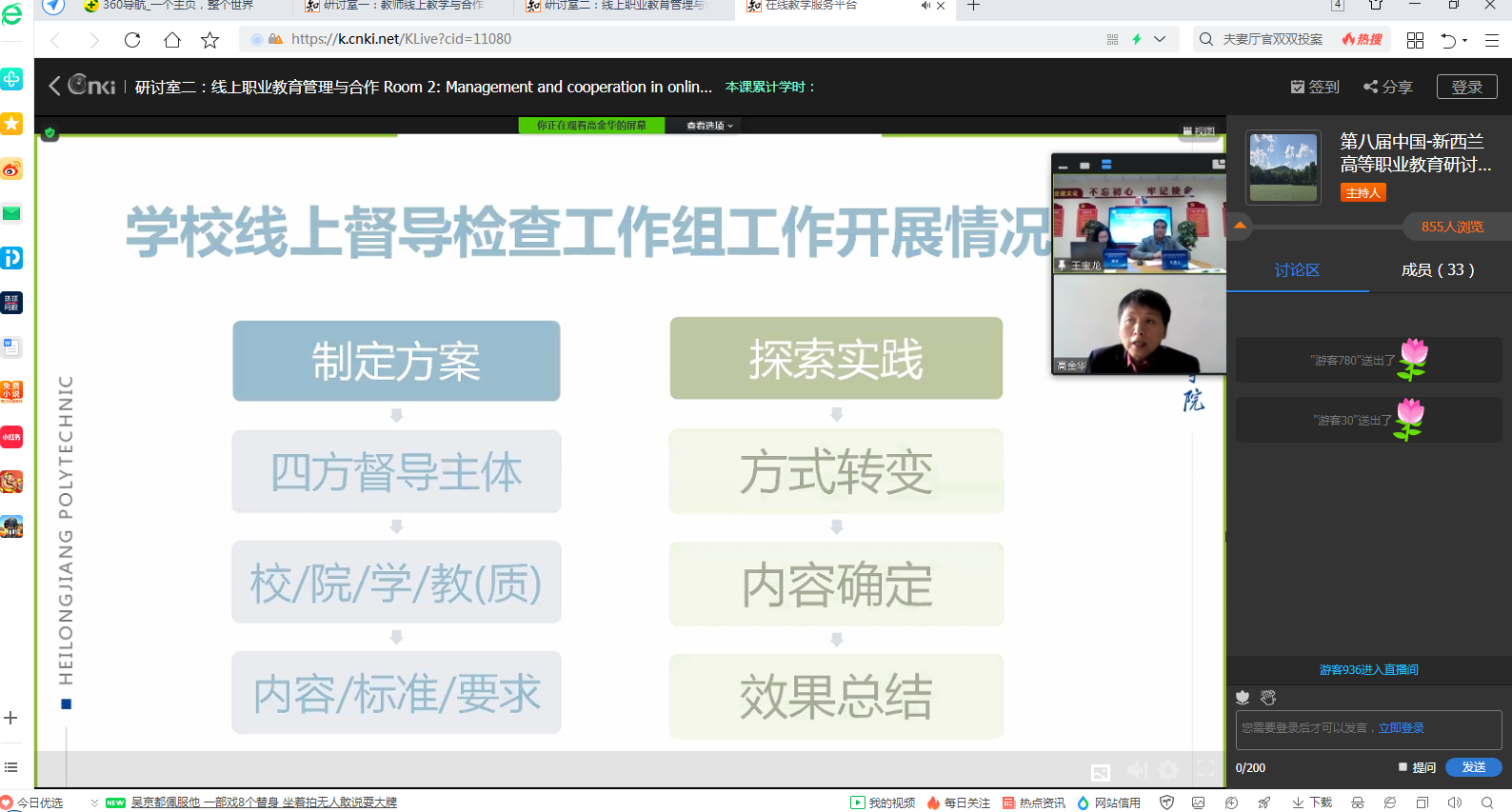Image resolution: width=1512 pixels, height=812 pixels.
Task: Click the host course thumbnail image
Action: point(1283,168)
